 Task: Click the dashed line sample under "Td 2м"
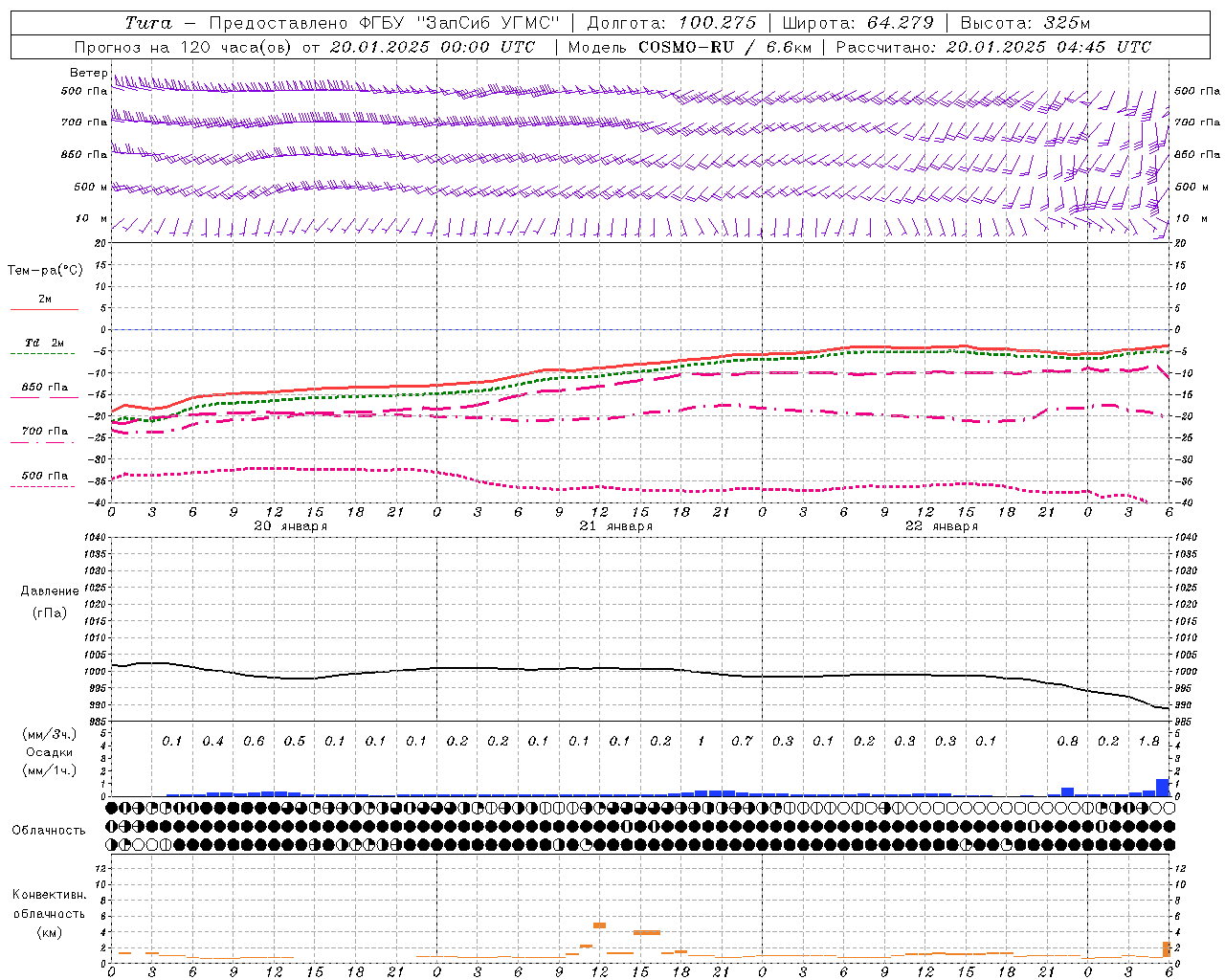pos(44,354)
